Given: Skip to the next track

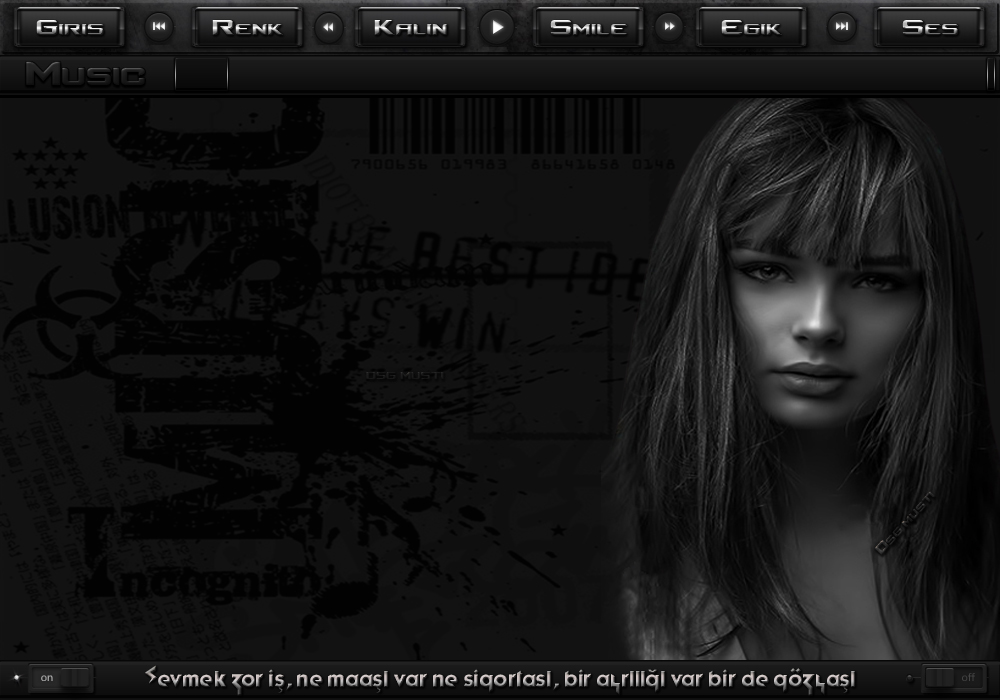Looking at the screenshot, I should [x=843, y=27].
